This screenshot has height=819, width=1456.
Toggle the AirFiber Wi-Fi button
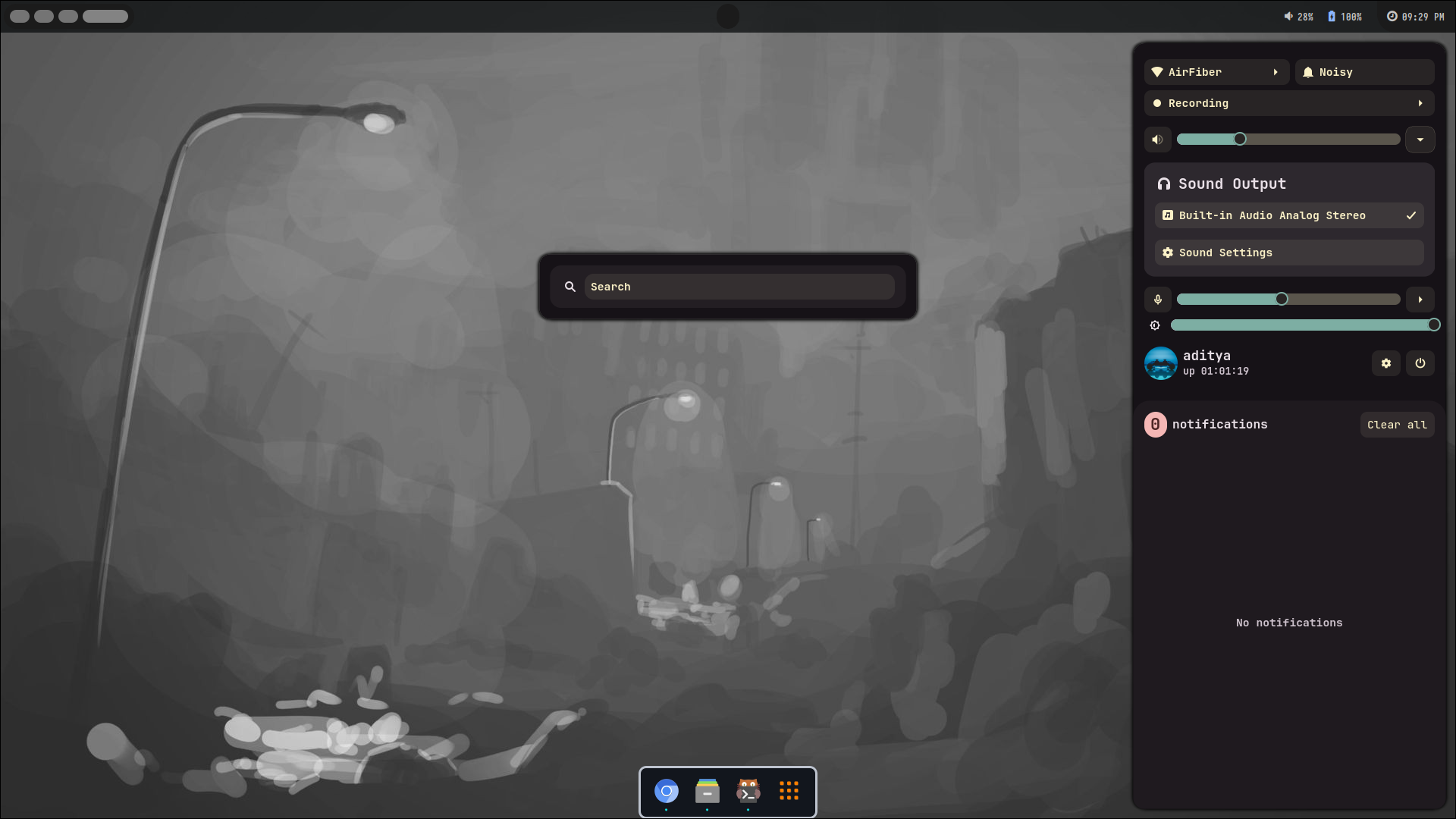pyautogui.click(x=1206, y=72)
